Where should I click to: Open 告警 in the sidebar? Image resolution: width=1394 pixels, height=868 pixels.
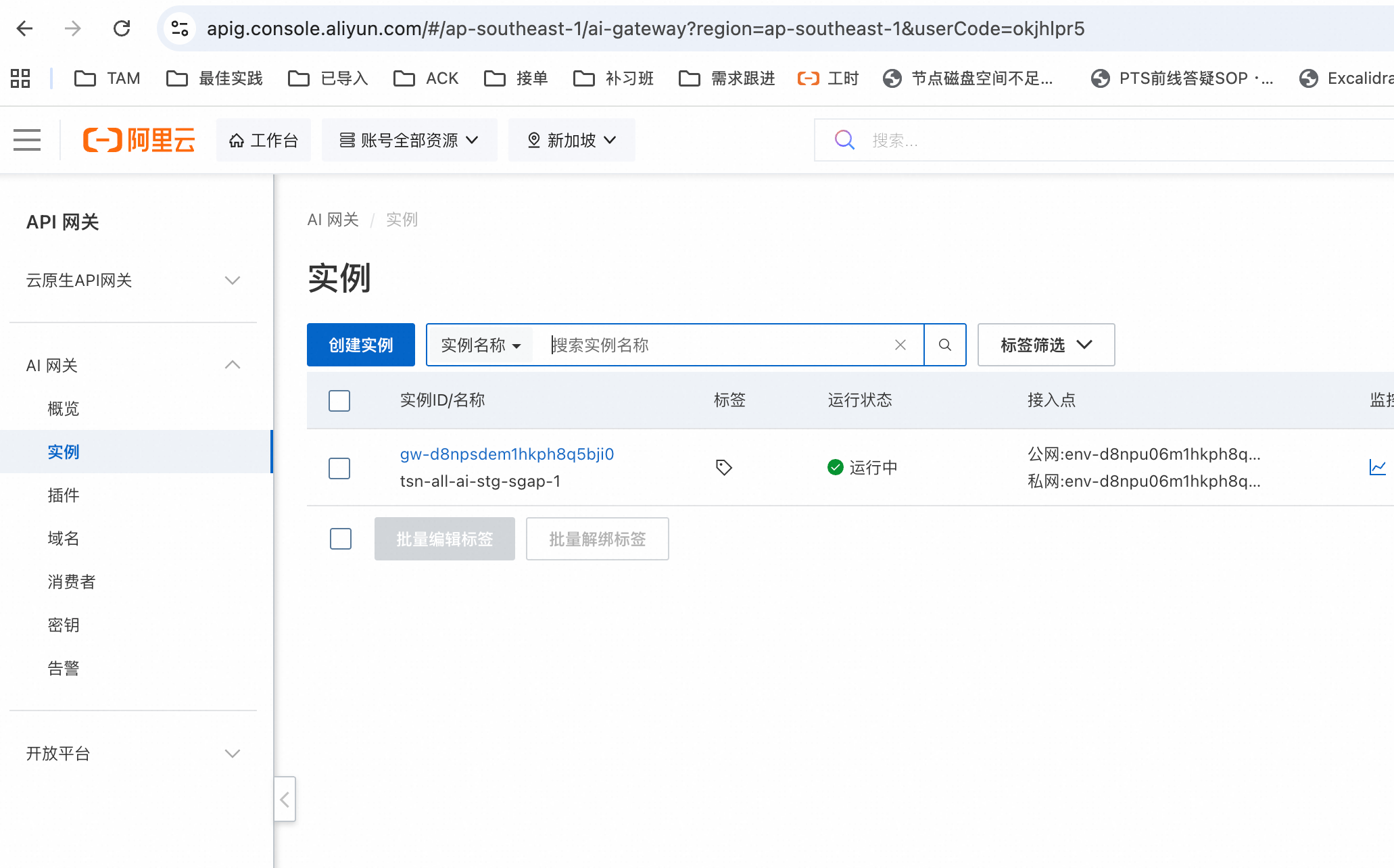(64, 668)
